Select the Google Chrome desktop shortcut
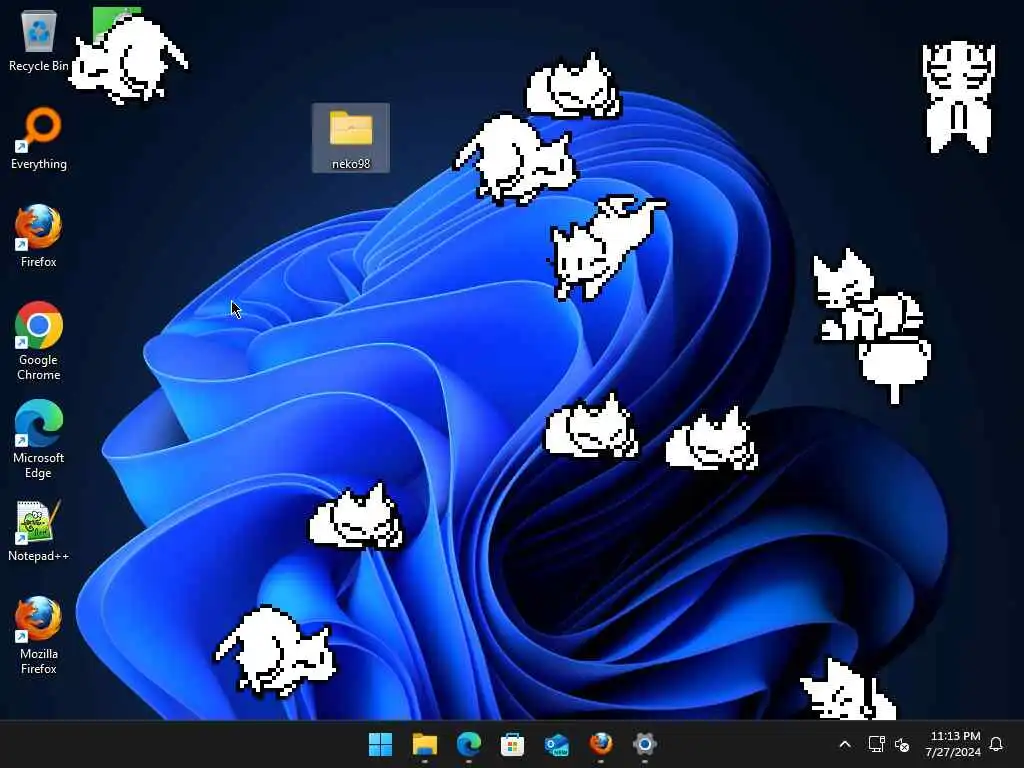Screen dimensions: 1024x768 pos(39,341)
